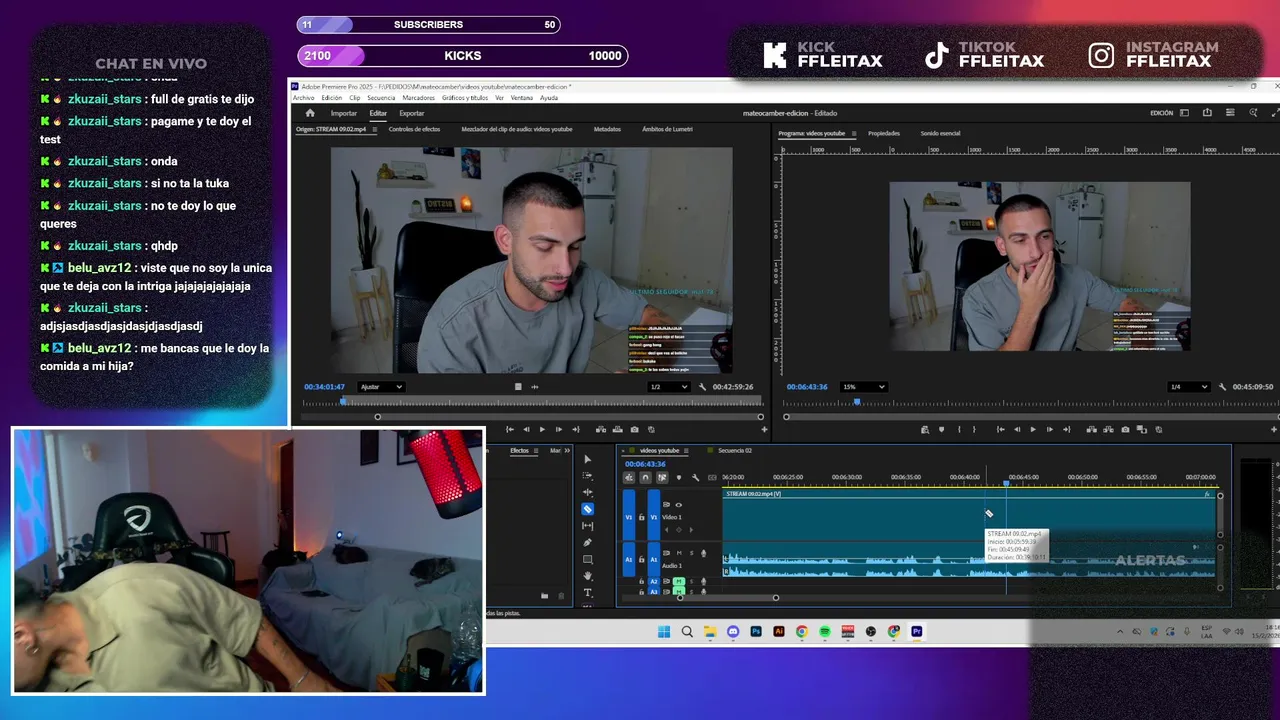
Task: Switch to the Ámbitos de Lumetri tab
Action: (667, 129)
